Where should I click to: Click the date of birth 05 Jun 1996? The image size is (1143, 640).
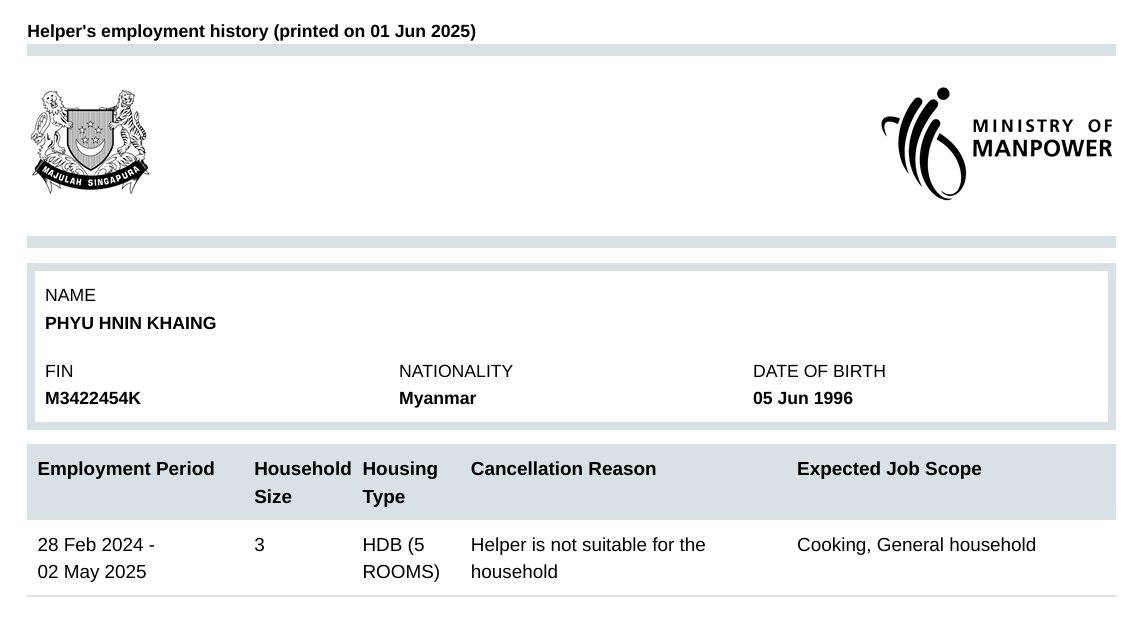pos(803,398)
